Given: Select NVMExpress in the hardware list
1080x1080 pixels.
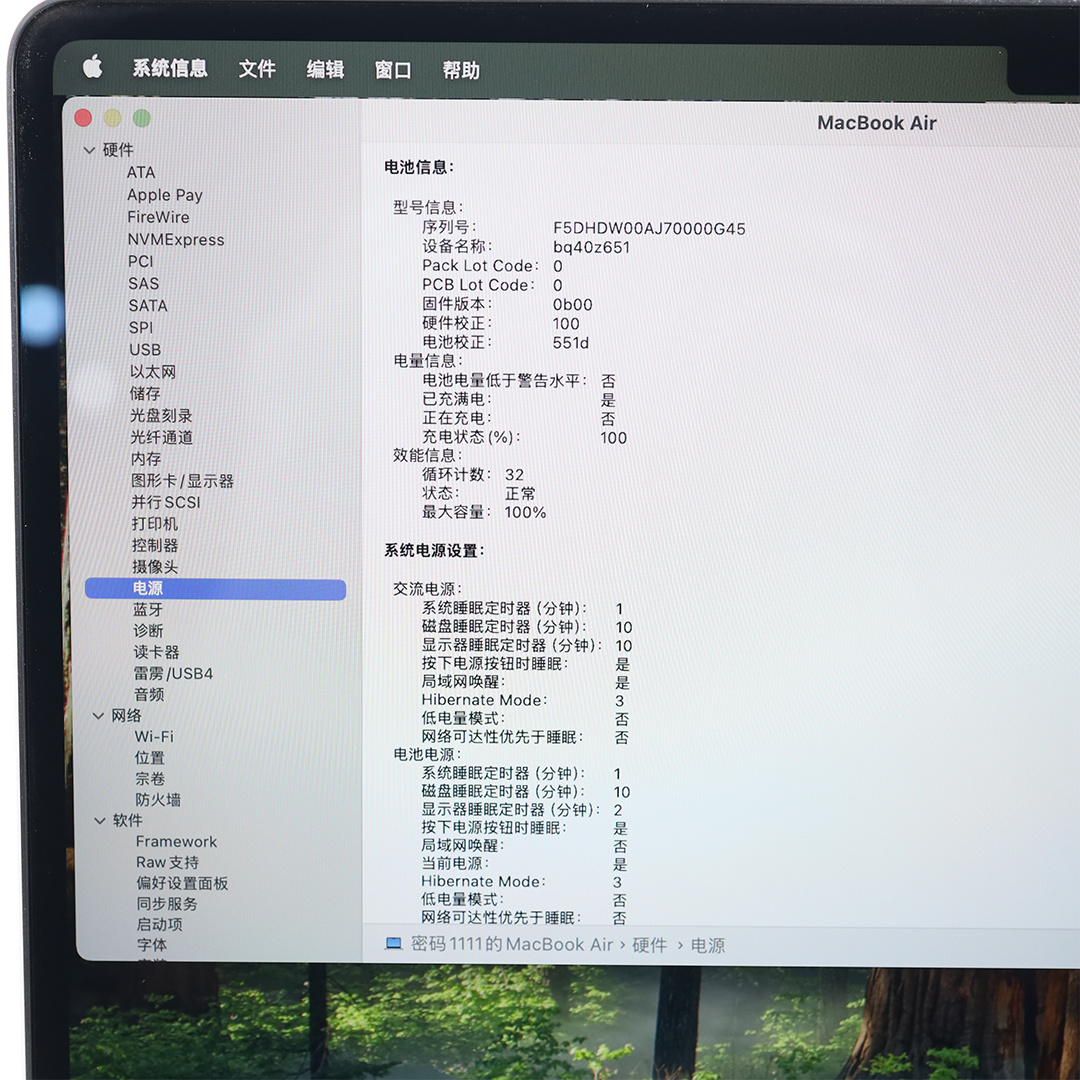Looking at the screenshot, I should 175,240.
